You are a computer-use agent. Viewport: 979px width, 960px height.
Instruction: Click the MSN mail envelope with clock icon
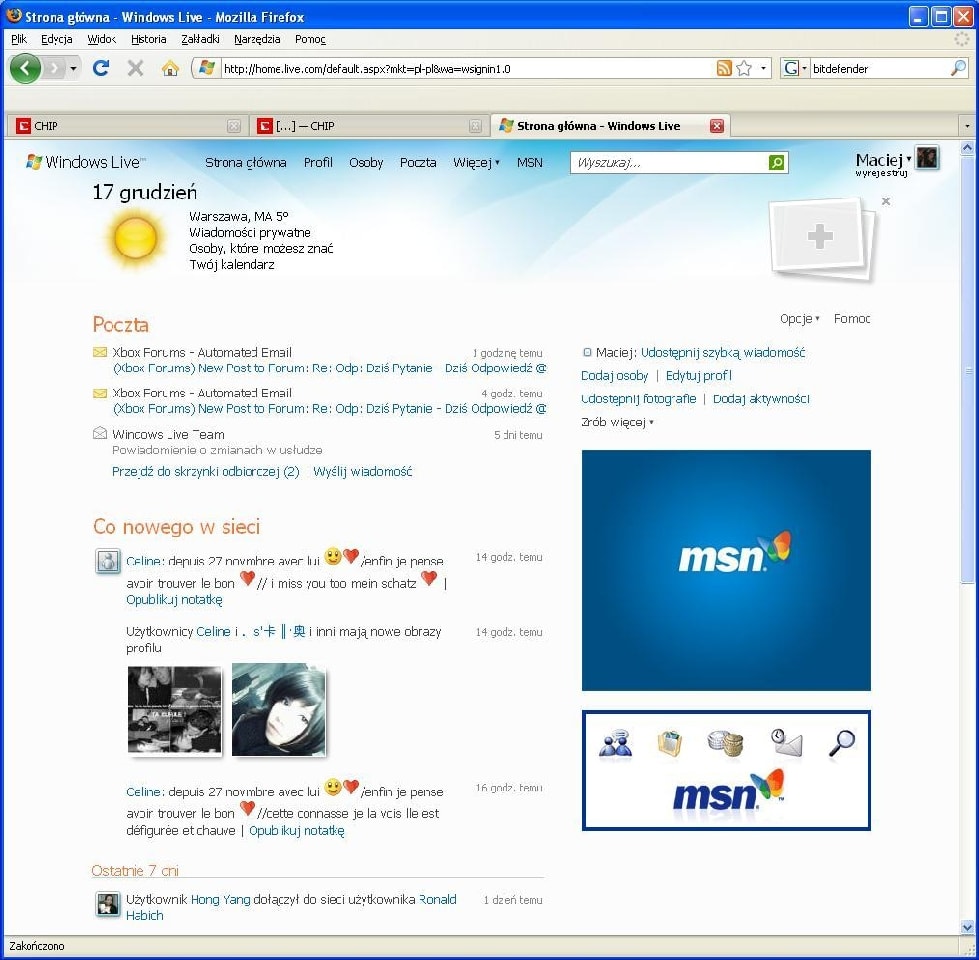(x=786, y=743)
